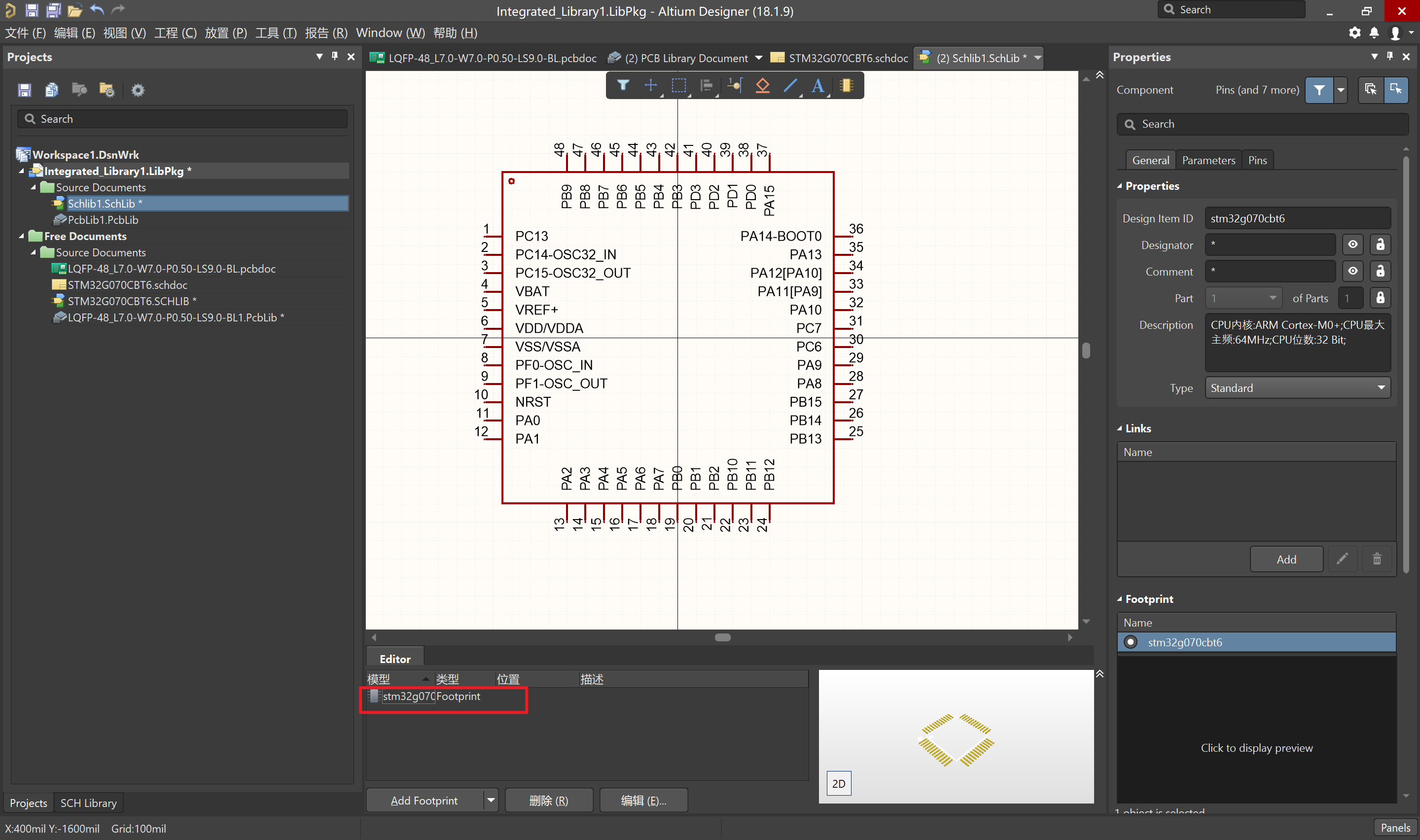1420x840 pixels.
Task: Redo the last undone action
Action: [x=118, y=10]
